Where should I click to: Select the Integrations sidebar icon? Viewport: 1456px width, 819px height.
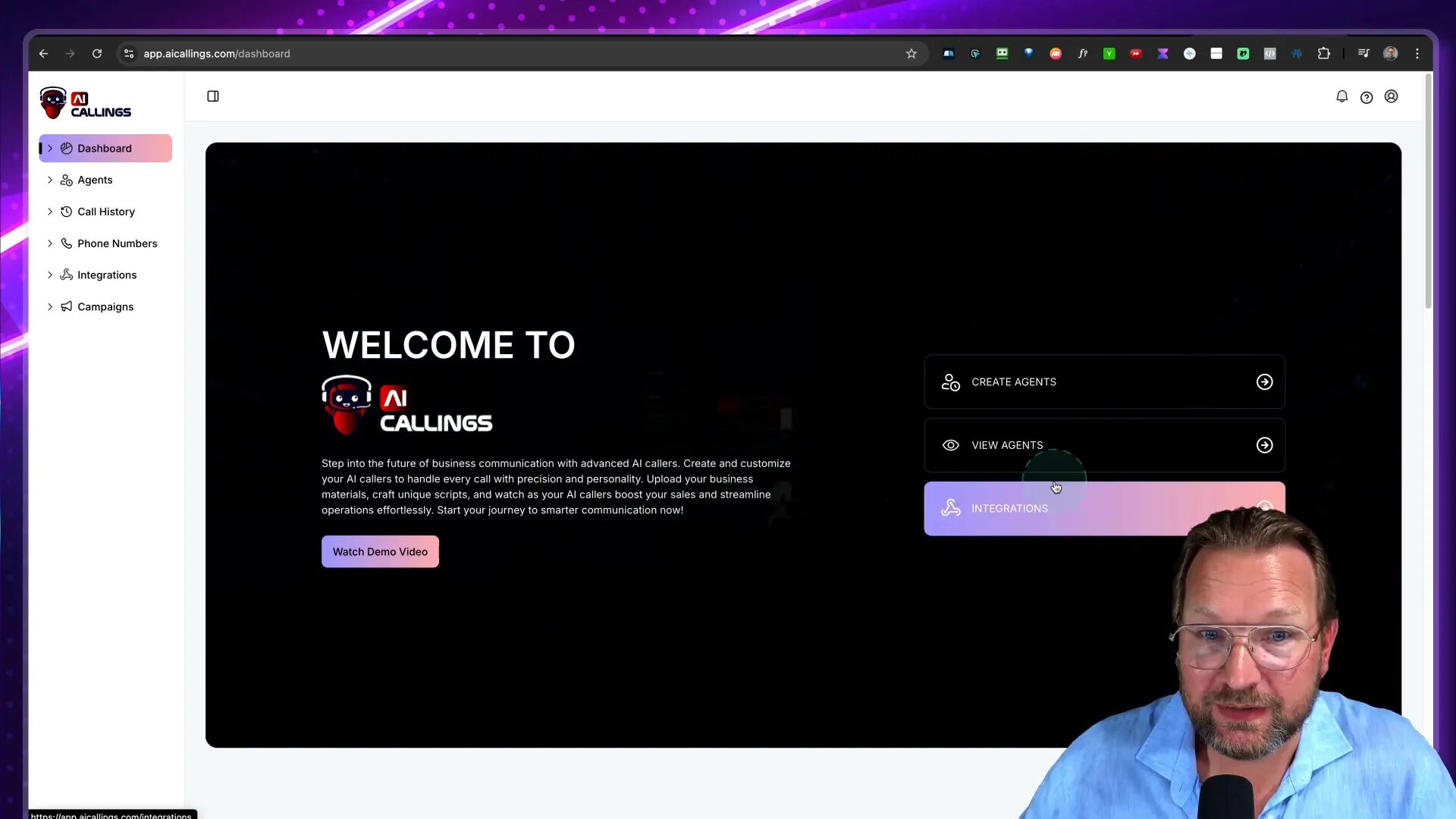tap(65, 274)
